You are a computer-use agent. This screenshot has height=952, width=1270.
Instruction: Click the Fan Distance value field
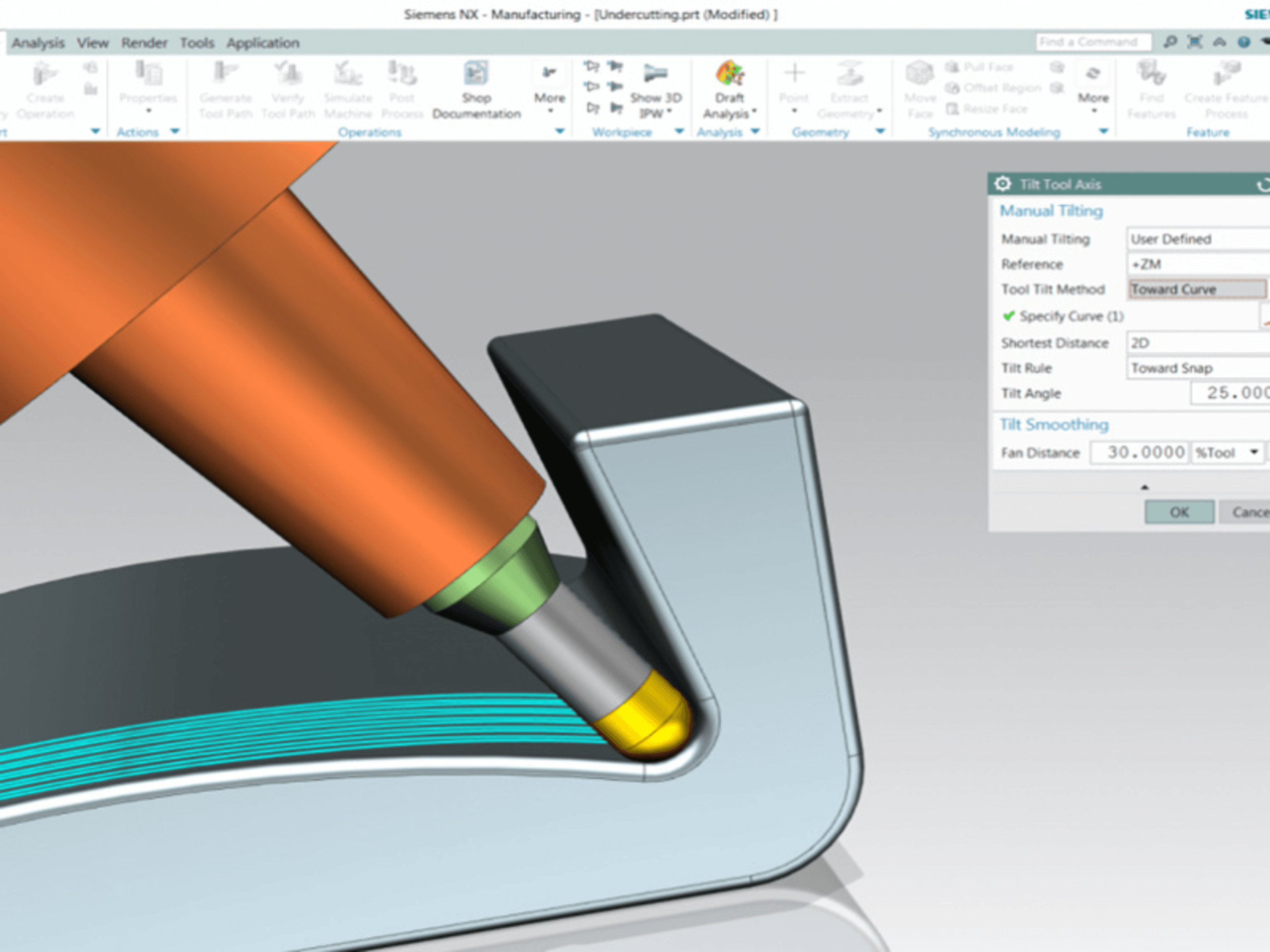(x=1140, y=453)
